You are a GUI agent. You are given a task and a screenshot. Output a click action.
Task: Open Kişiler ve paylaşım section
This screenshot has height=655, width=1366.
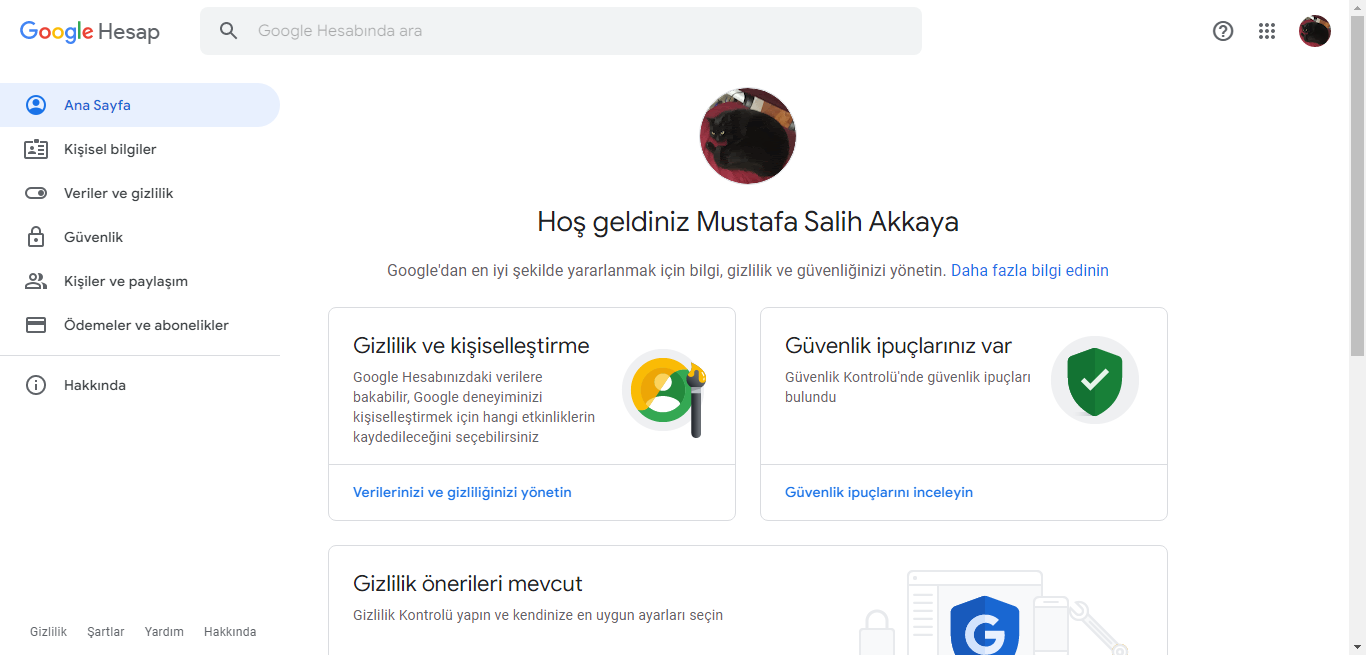140,281
